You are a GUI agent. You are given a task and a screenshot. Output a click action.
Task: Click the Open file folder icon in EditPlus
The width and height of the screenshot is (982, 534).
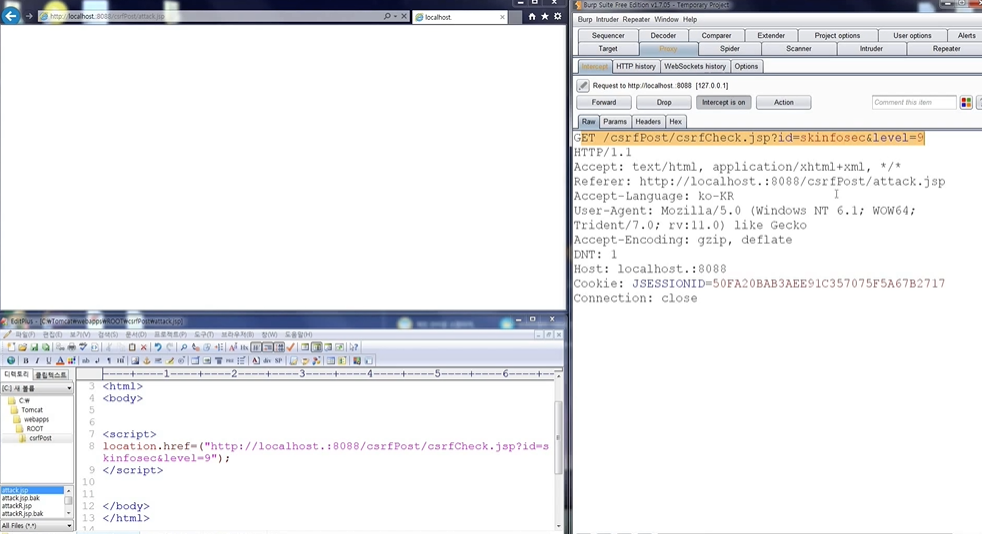[23, 347]
